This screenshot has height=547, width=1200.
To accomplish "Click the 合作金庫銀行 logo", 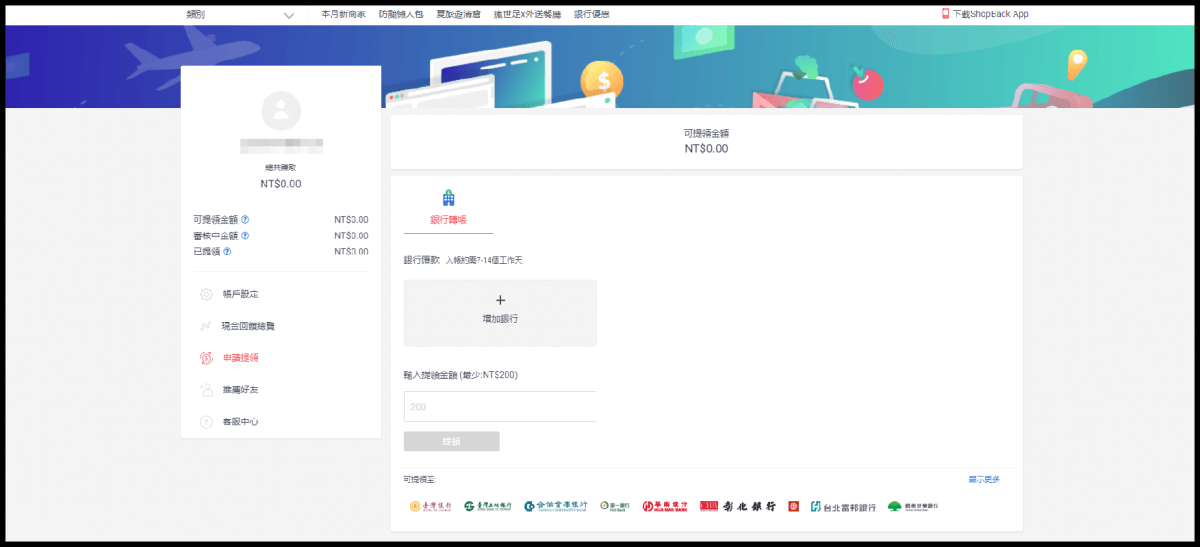I will 556,506.
